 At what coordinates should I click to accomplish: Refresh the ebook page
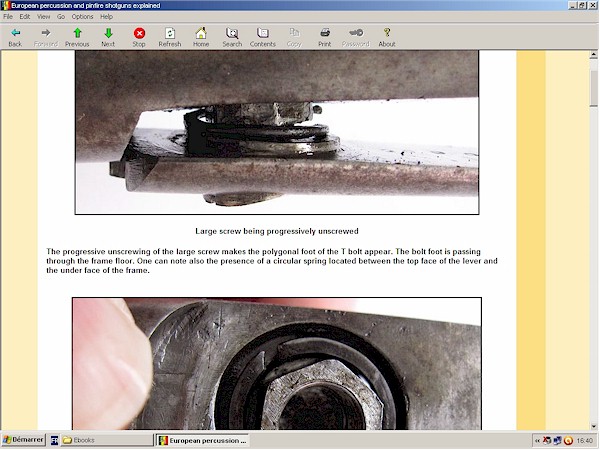[x=170, y=33]
